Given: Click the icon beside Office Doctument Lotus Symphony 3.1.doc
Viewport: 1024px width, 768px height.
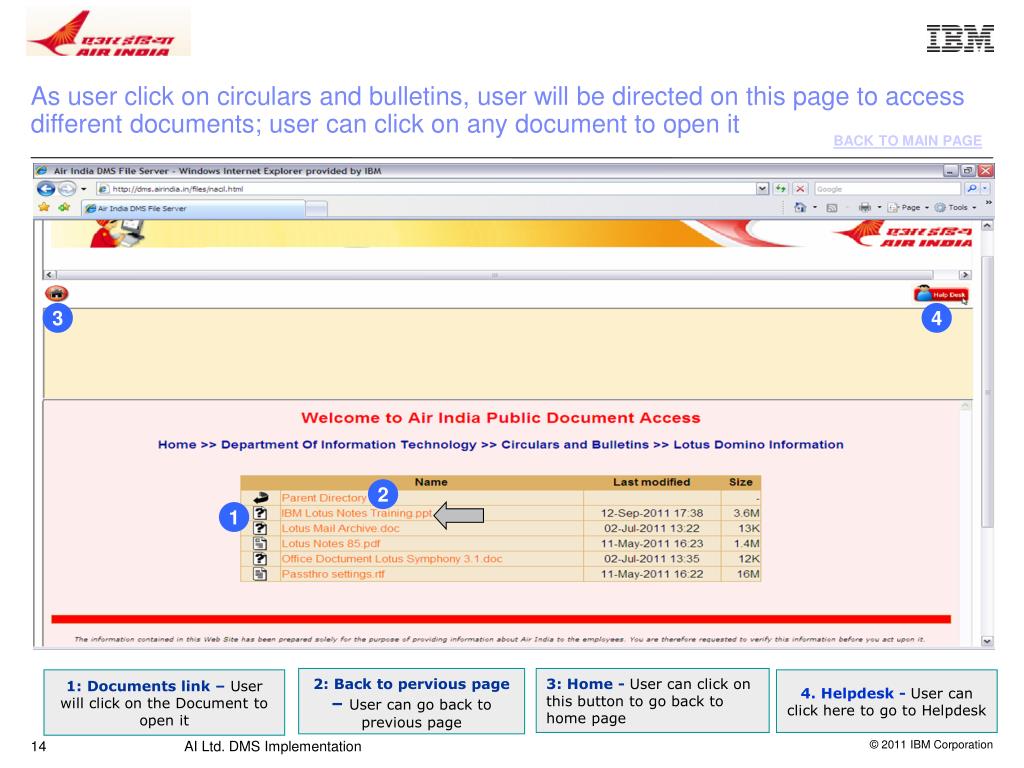Looking at the screenshot, I should 260,558.
